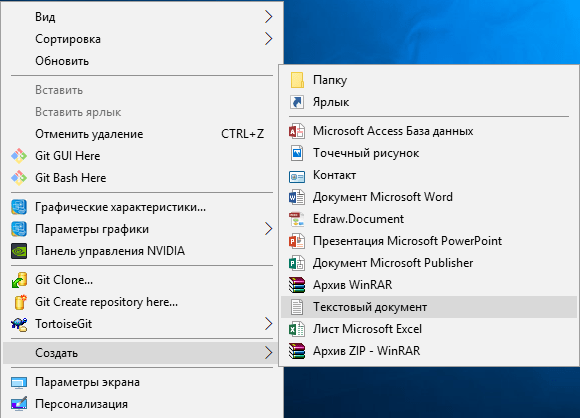Open Графические характеристики...
Viewport: 580px width, 418px height.
142,207
